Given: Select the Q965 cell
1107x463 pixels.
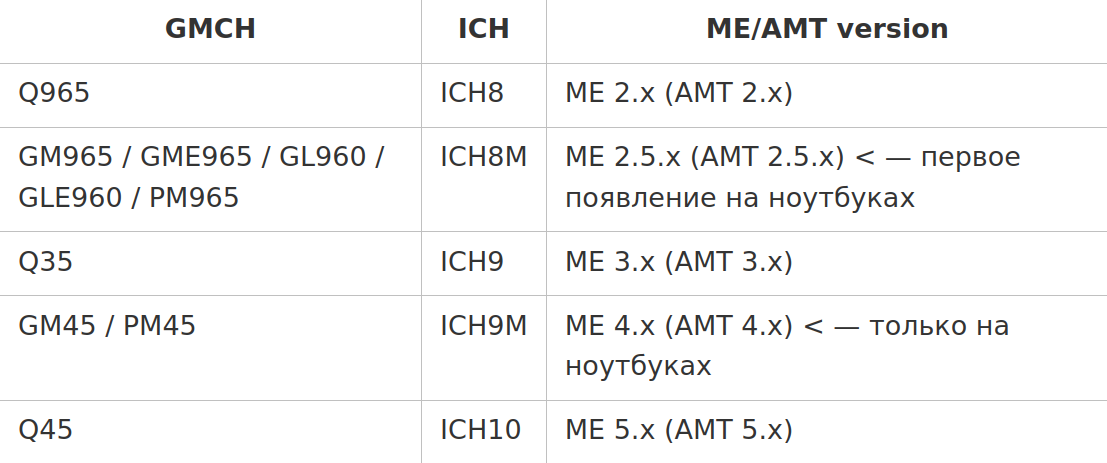Looking at the screenshot, I should [x=210, y=93].
